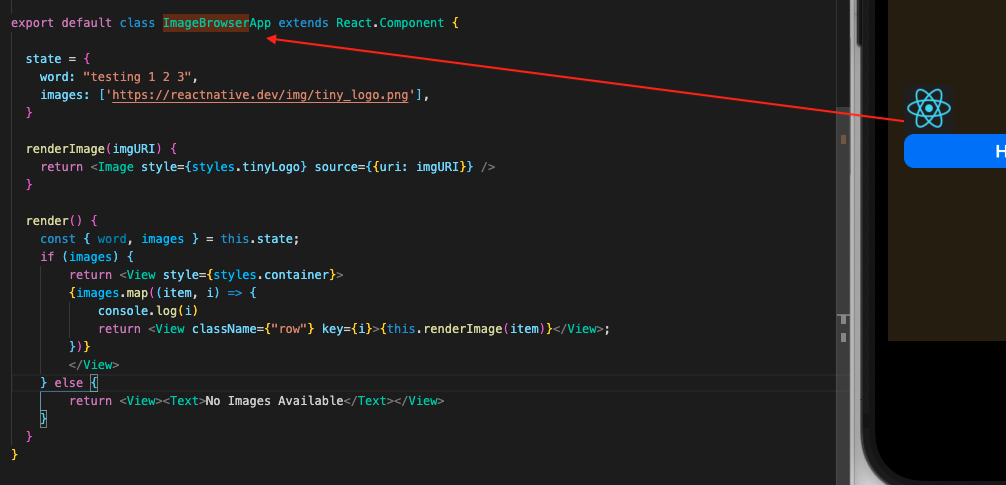The height and width of the screenshot is (485, 1006).
Task: Click the render() method declaration
Action: tap(55, 221)
